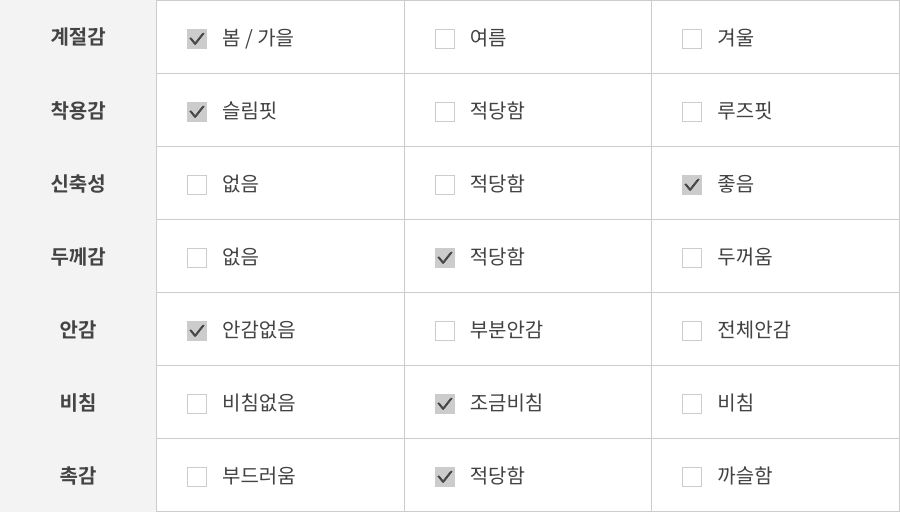Check 없음 checkbox in 신축성 row

[197, 185]
